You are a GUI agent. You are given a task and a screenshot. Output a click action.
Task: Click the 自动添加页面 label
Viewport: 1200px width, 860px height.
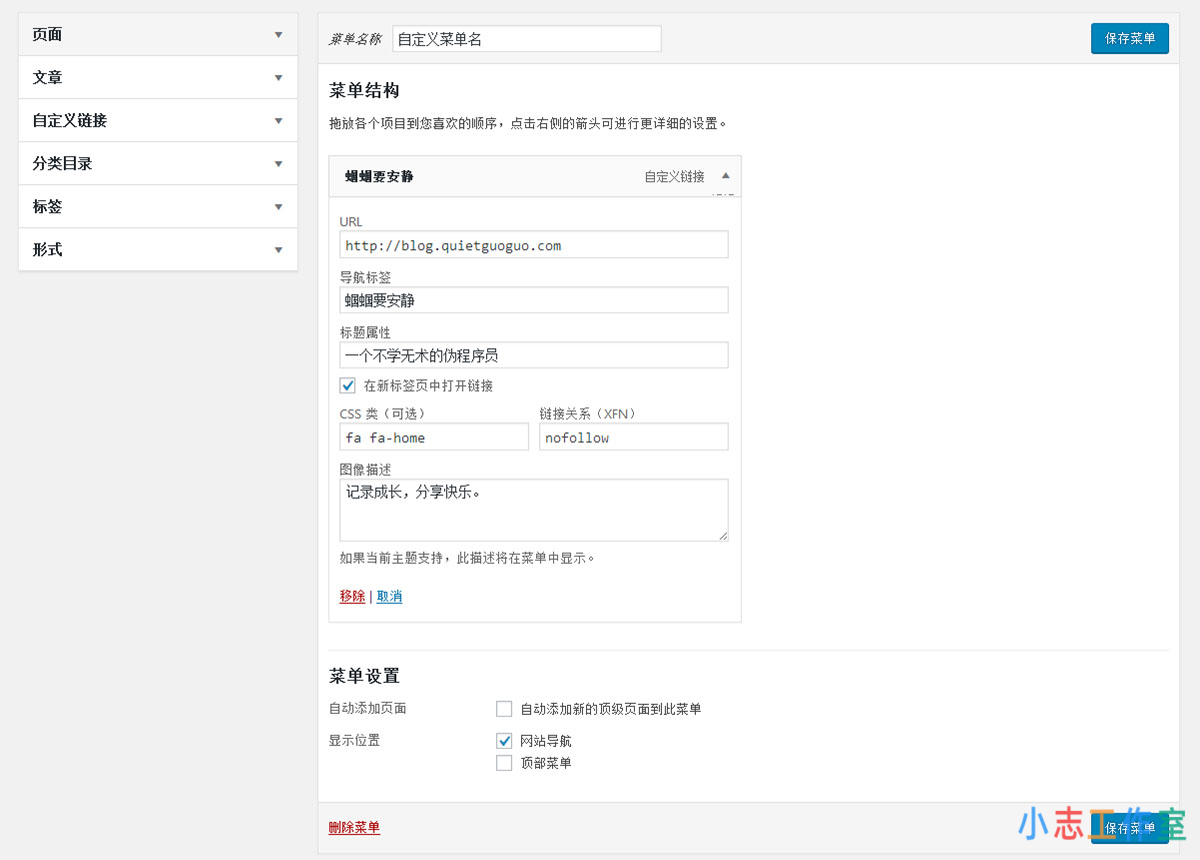(367, 708)
